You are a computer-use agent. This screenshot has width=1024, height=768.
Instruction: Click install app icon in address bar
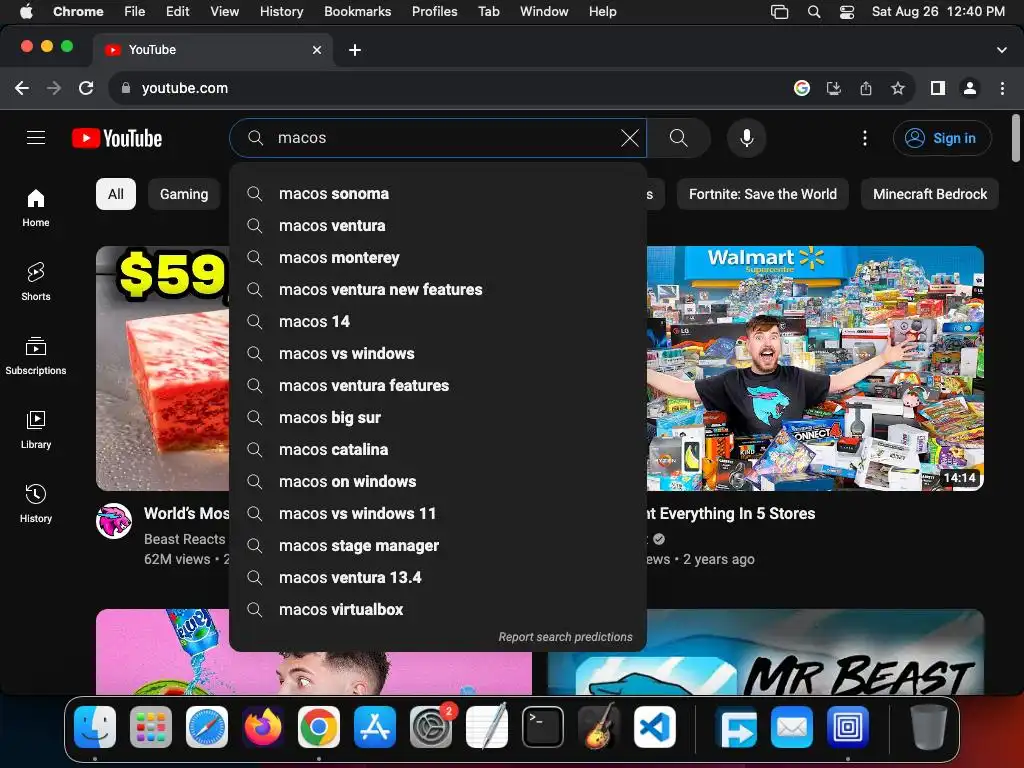834,88
